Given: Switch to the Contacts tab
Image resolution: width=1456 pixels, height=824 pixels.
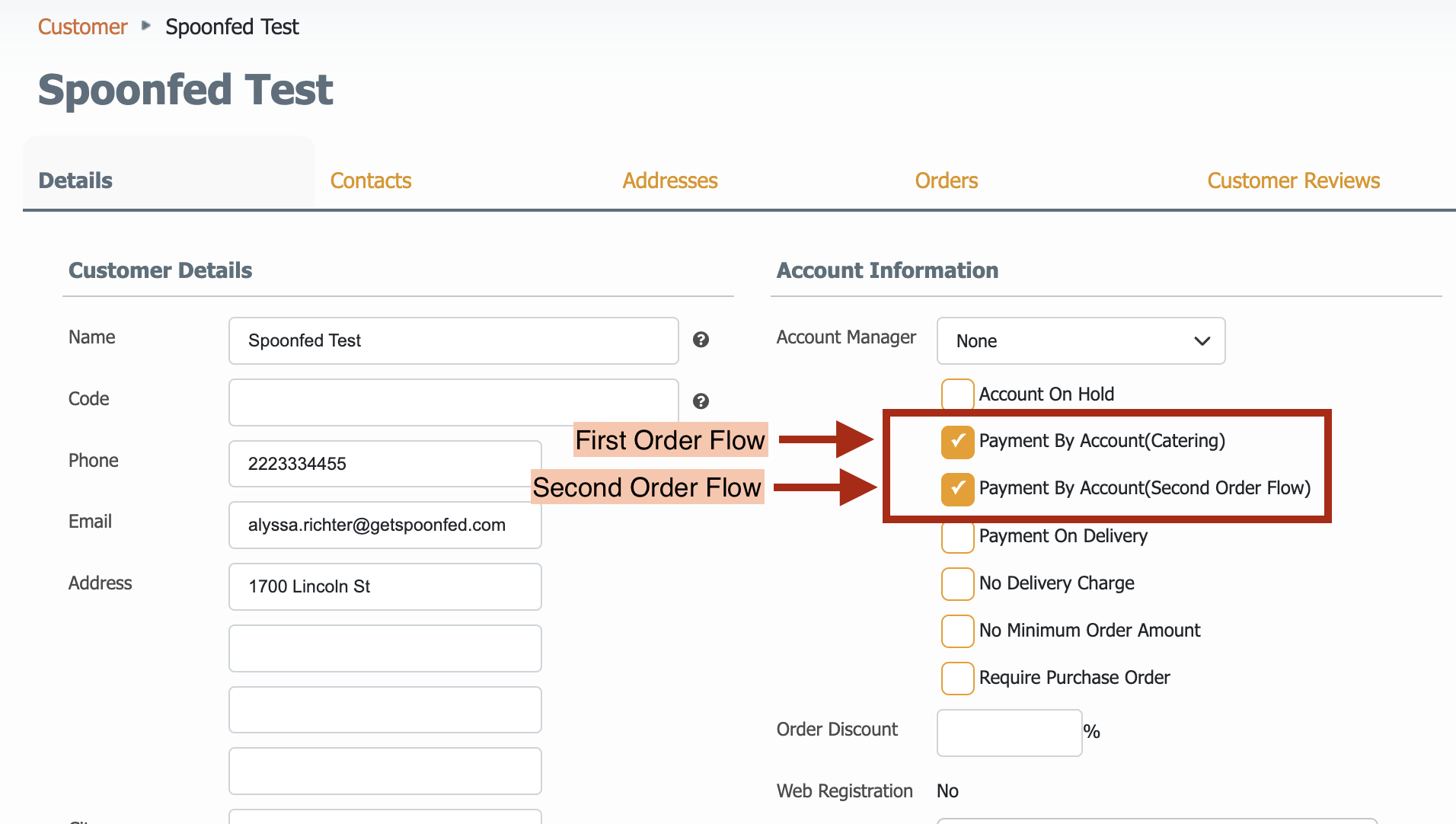Looking at the screenshot, I should pyautogui.click(x=371, y=180).
